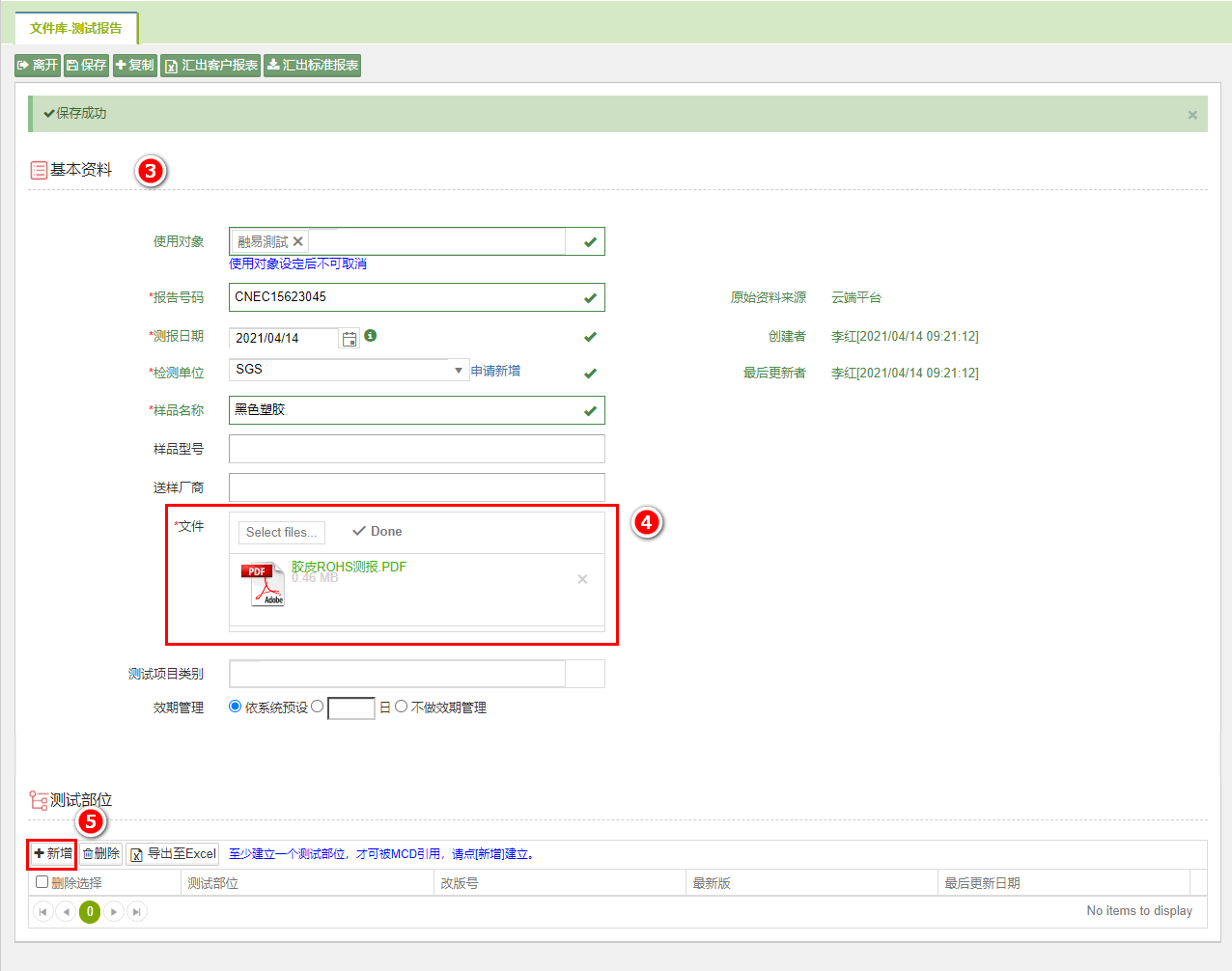The image size is (1232, 971).
Task: Click the 云端平台 source text
Action: (x=856, y=297)
